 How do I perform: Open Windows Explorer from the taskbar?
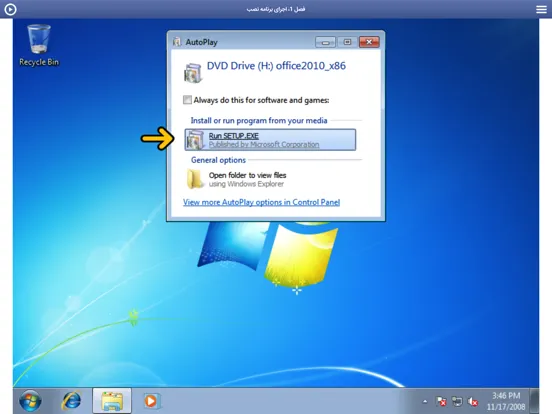[112, 401]
